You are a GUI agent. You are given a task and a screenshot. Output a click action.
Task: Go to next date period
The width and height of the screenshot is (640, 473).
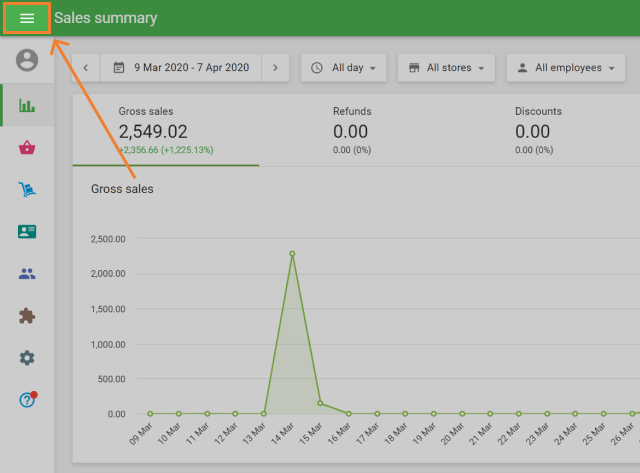(x=276, y=68)
